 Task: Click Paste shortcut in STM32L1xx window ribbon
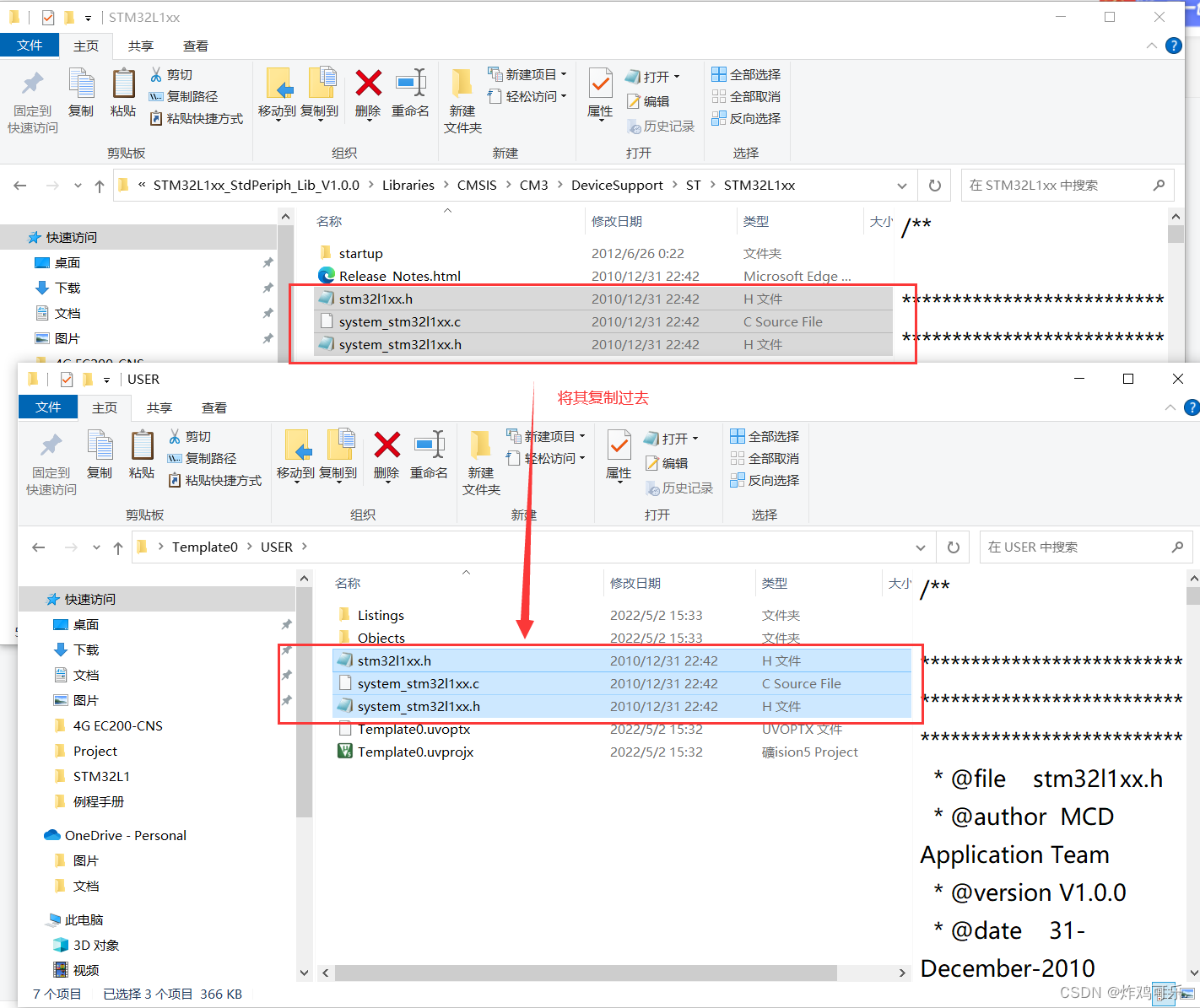[x=197, y=119]
